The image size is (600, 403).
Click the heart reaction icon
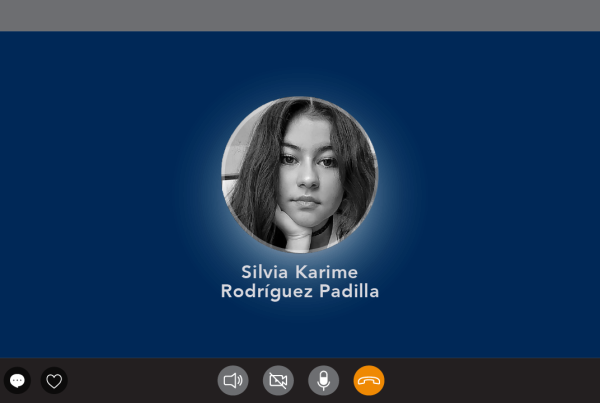[54, 380]
